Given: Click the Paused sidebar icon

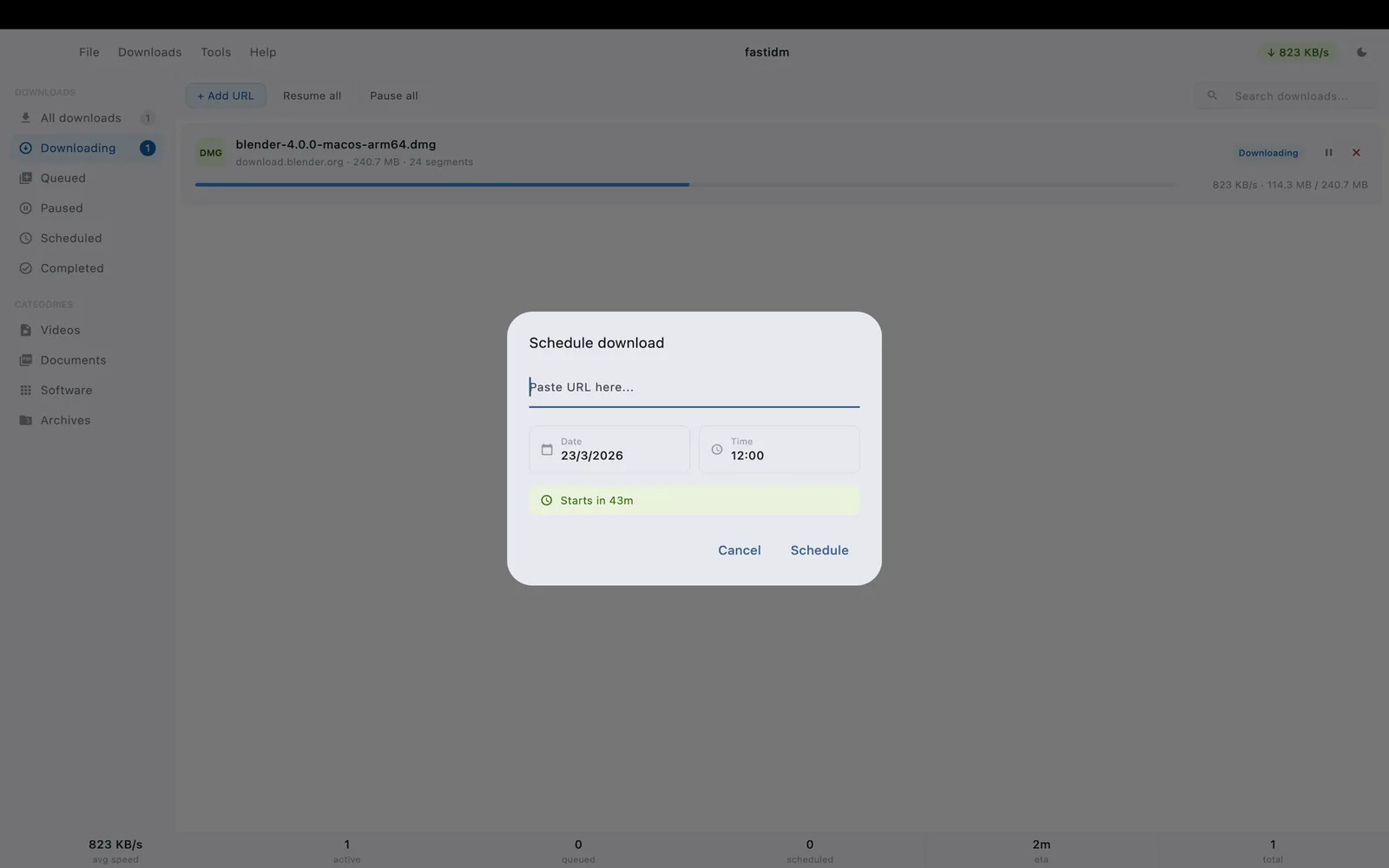Looking at the screenshot, I should coord(25,208).
